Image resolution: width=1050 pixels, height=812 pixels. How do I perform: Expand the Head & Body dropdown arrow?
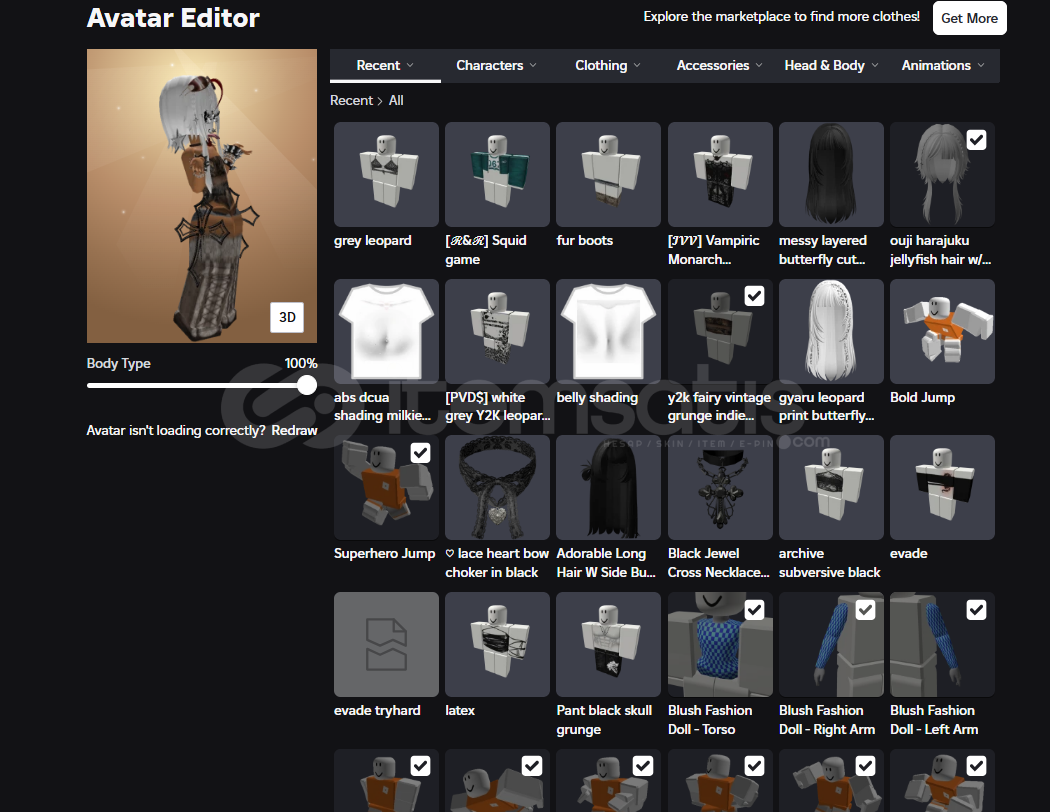click(875, 66)
